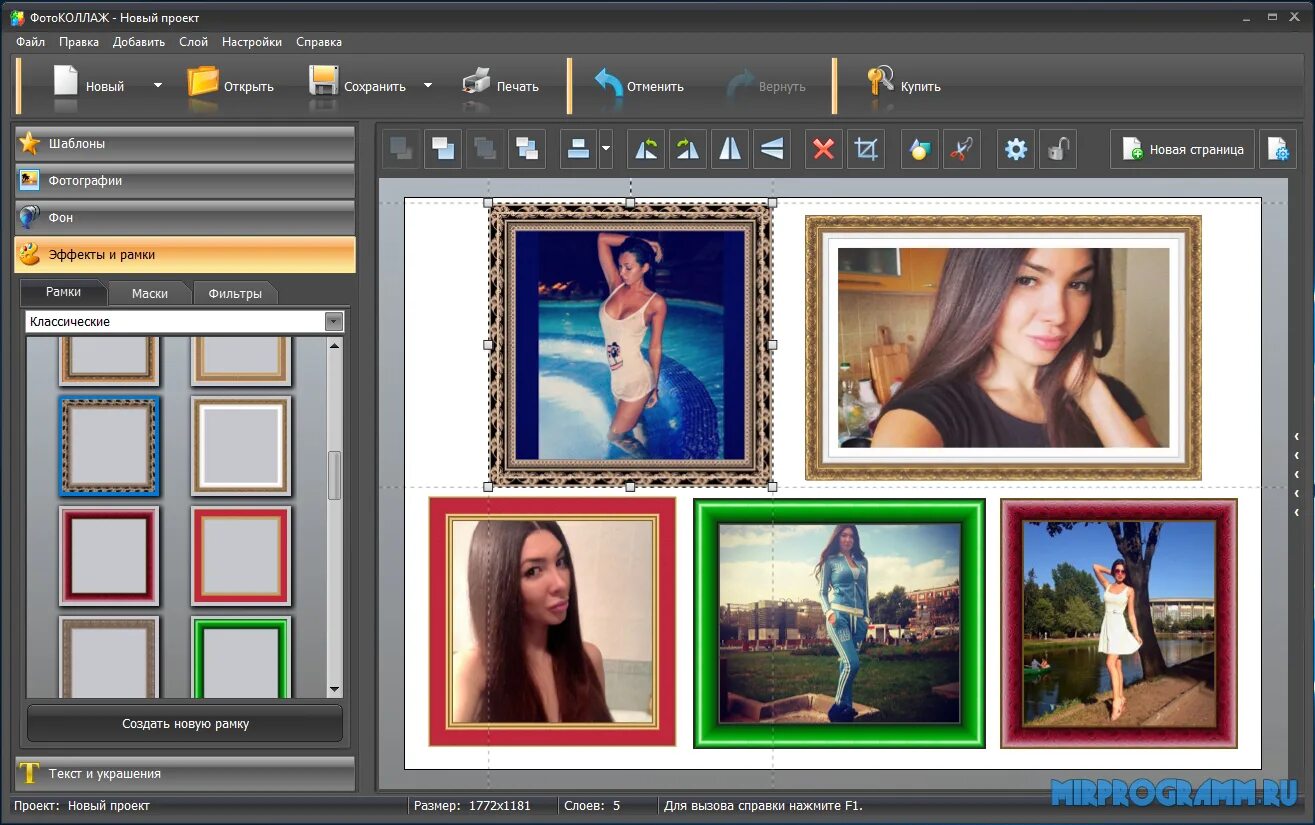Image resolution: width=1315 pixels, height=825 pixels.
Task: Open the Классические frame category dropdown
Action: [x=185, y=322]
